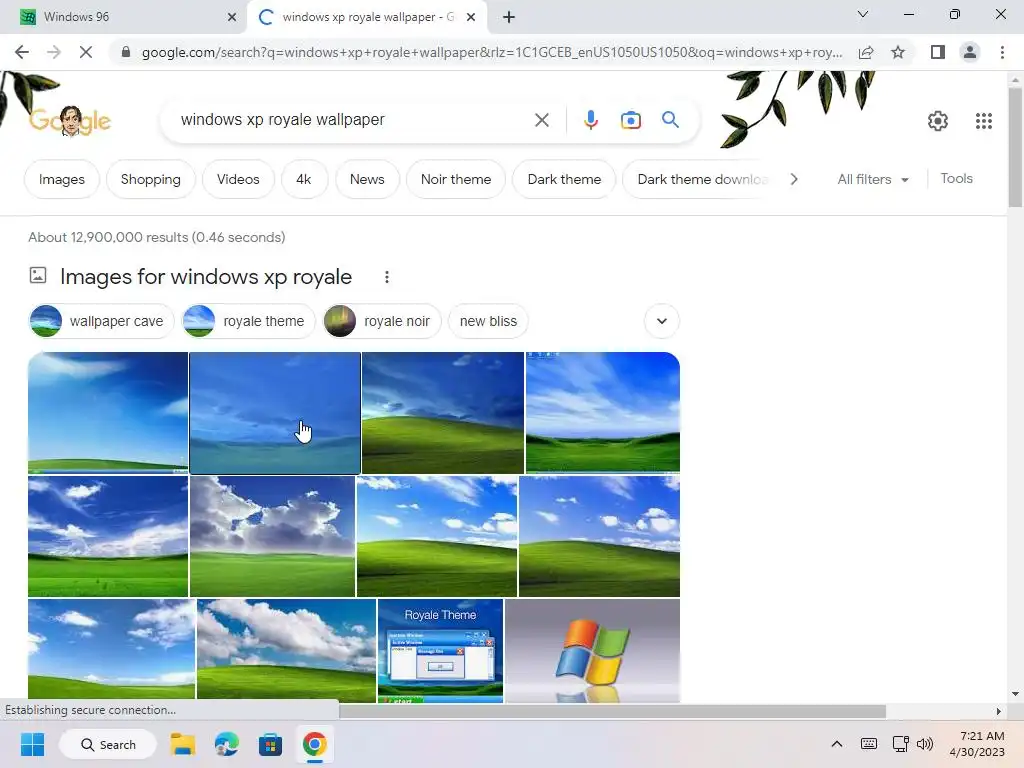Show more filter chips with right arrow
The width and height of the screenshot is (1024, 768).
pyautogui.click(x=793, y=180)
